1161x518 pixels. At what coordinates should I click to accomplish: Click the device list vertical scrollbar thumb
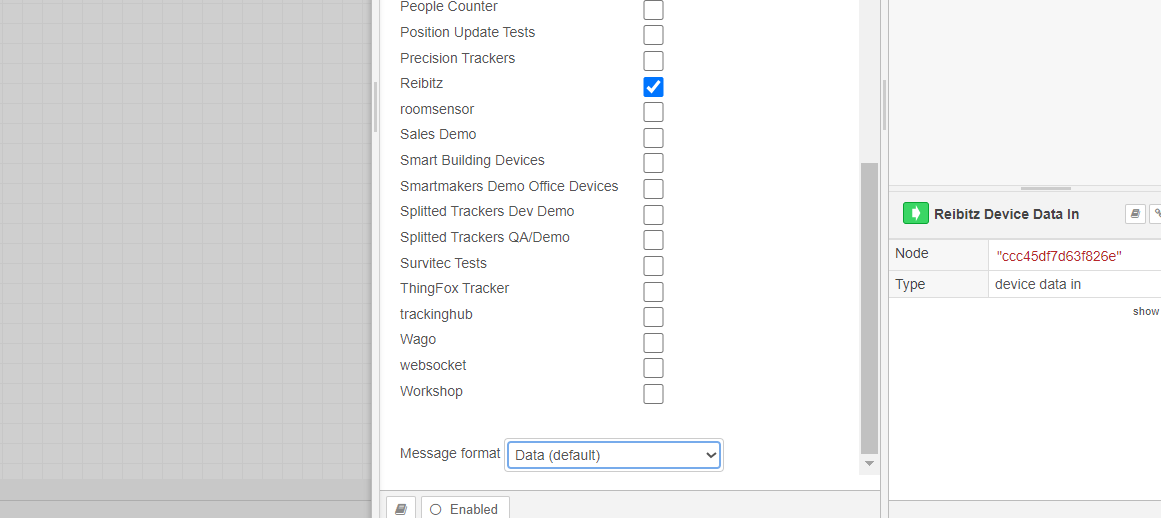[869, 305]
